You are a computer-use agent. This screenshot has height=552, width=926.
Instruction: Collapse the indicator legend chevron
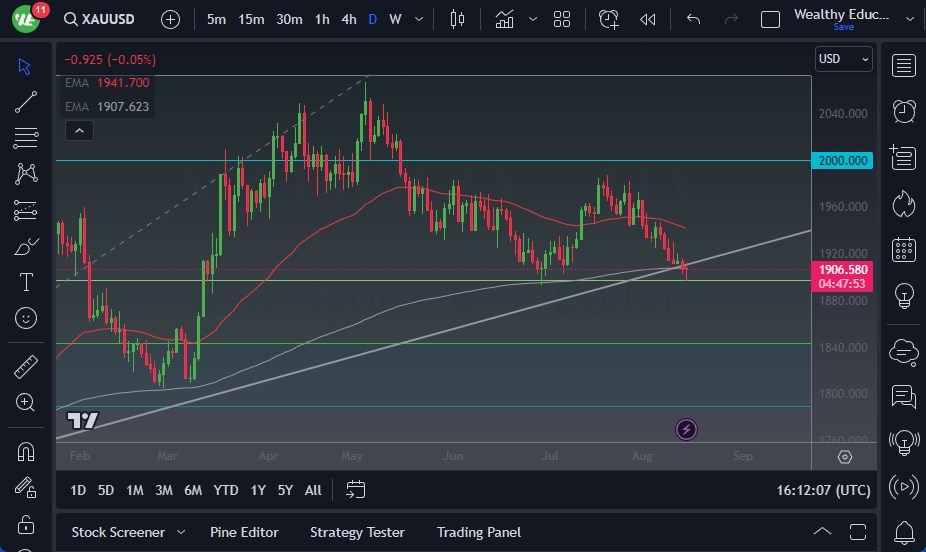(78, 130)
